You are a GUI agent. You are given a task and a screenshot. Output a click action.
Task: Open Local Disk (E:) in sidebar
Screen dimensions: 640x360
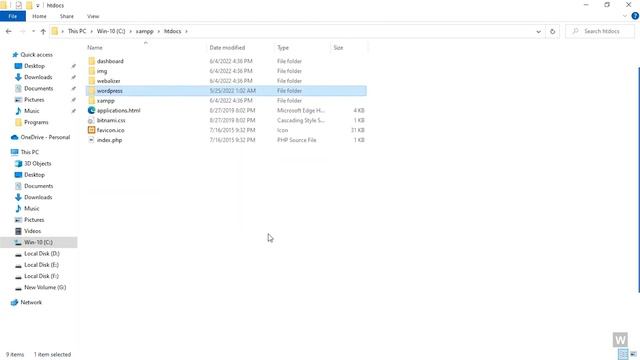pos(41,265)
